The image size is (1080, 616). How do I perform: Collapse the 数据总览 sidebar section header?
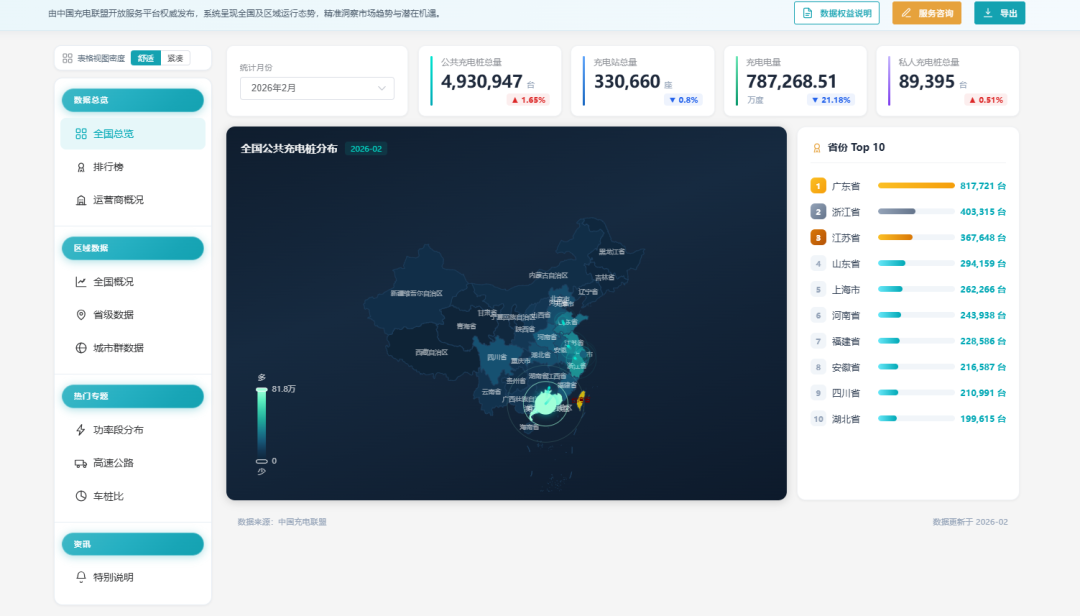[x=133, y=100]
